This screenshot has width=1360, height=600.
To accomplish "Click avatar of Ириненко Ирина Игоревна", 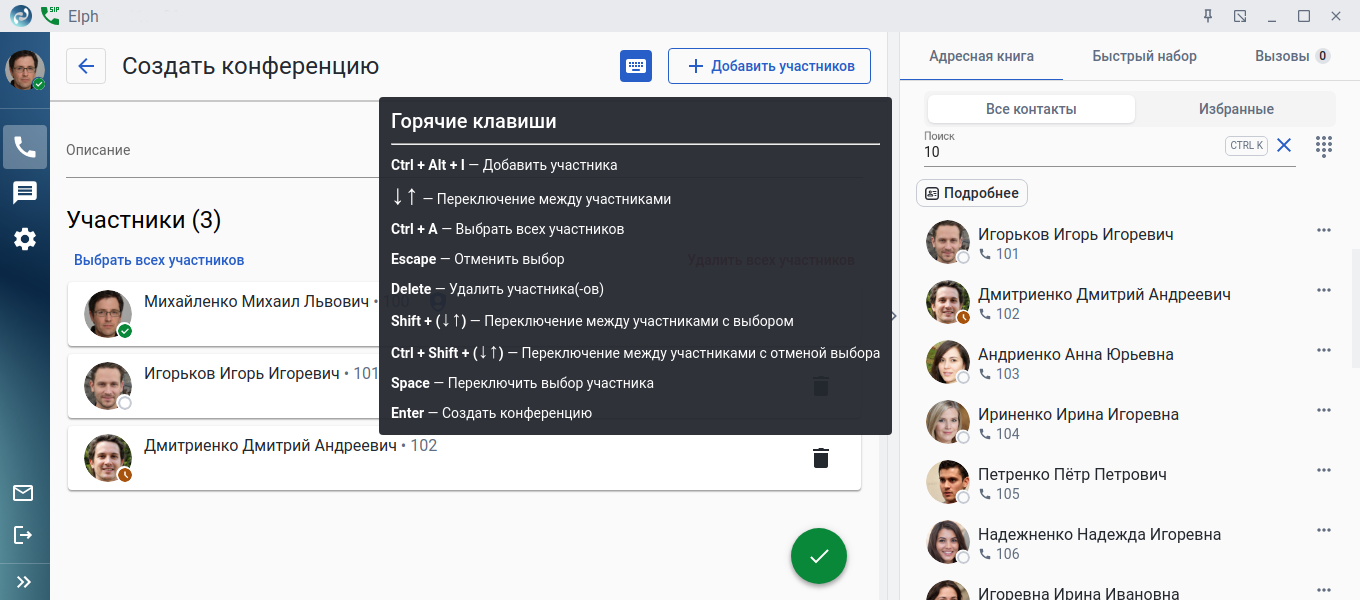I will (948, 422).
